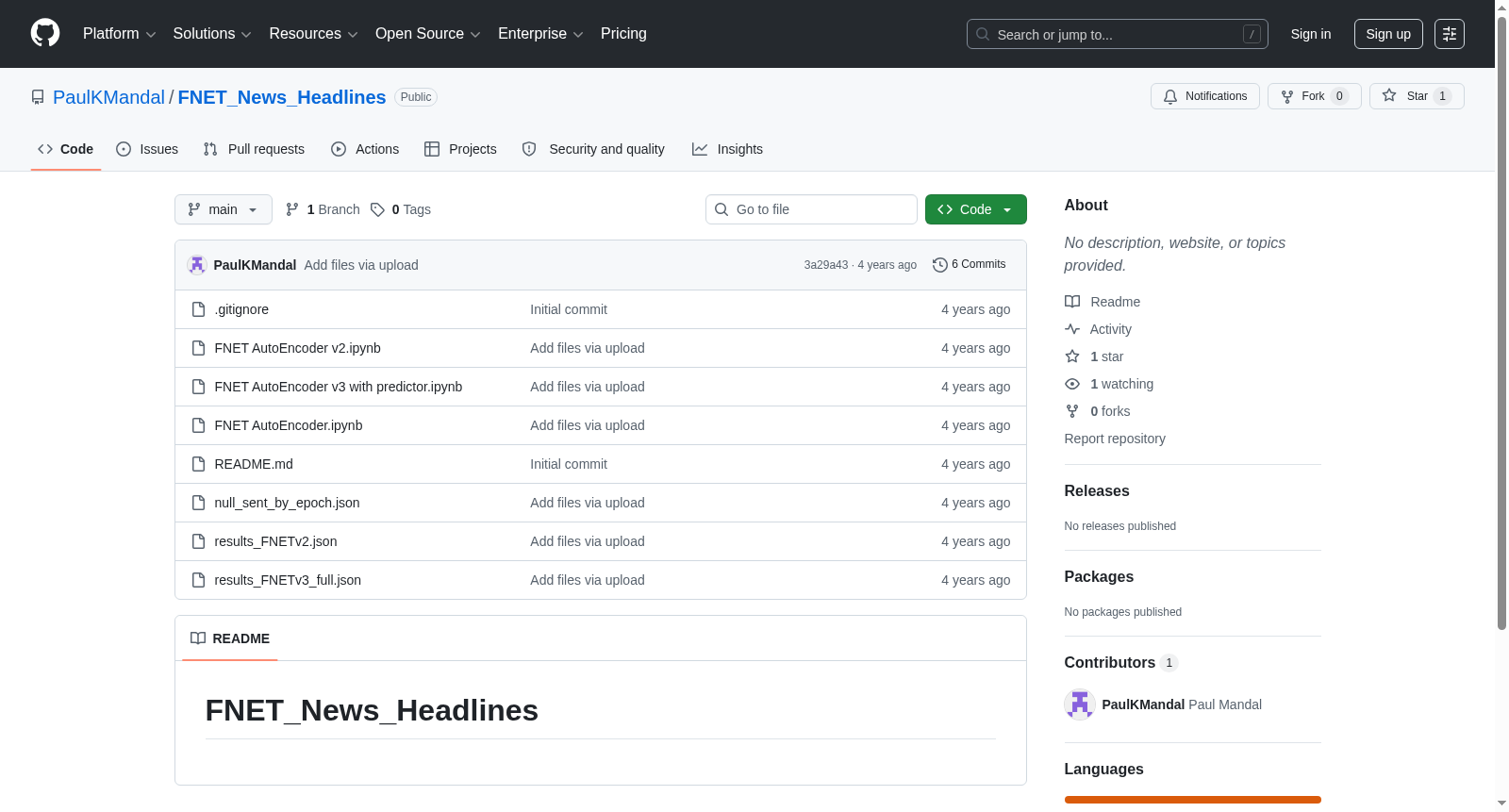This screenshot has width=1509, height=812.
Task: Click the branch icon next to 1 Branch
Action: click(x=292, y=209)
